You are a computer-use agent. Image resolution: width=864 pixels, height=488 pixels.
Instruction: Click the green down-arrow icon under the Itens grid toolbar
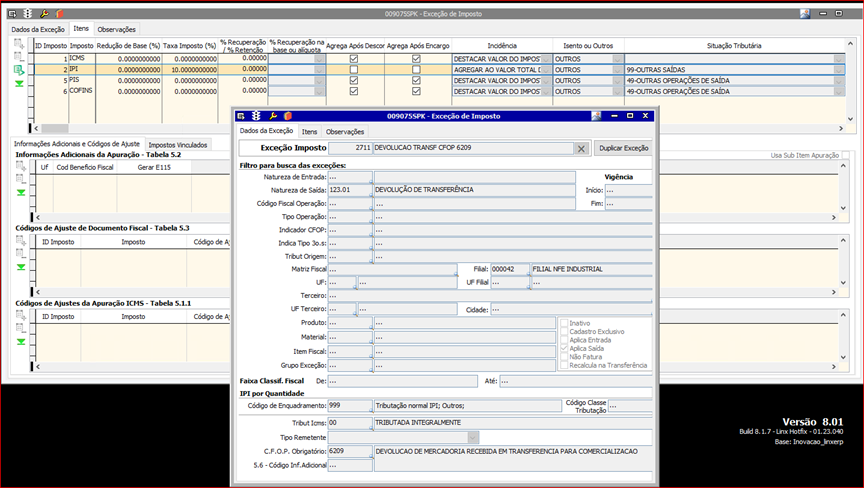coord(19,84)
